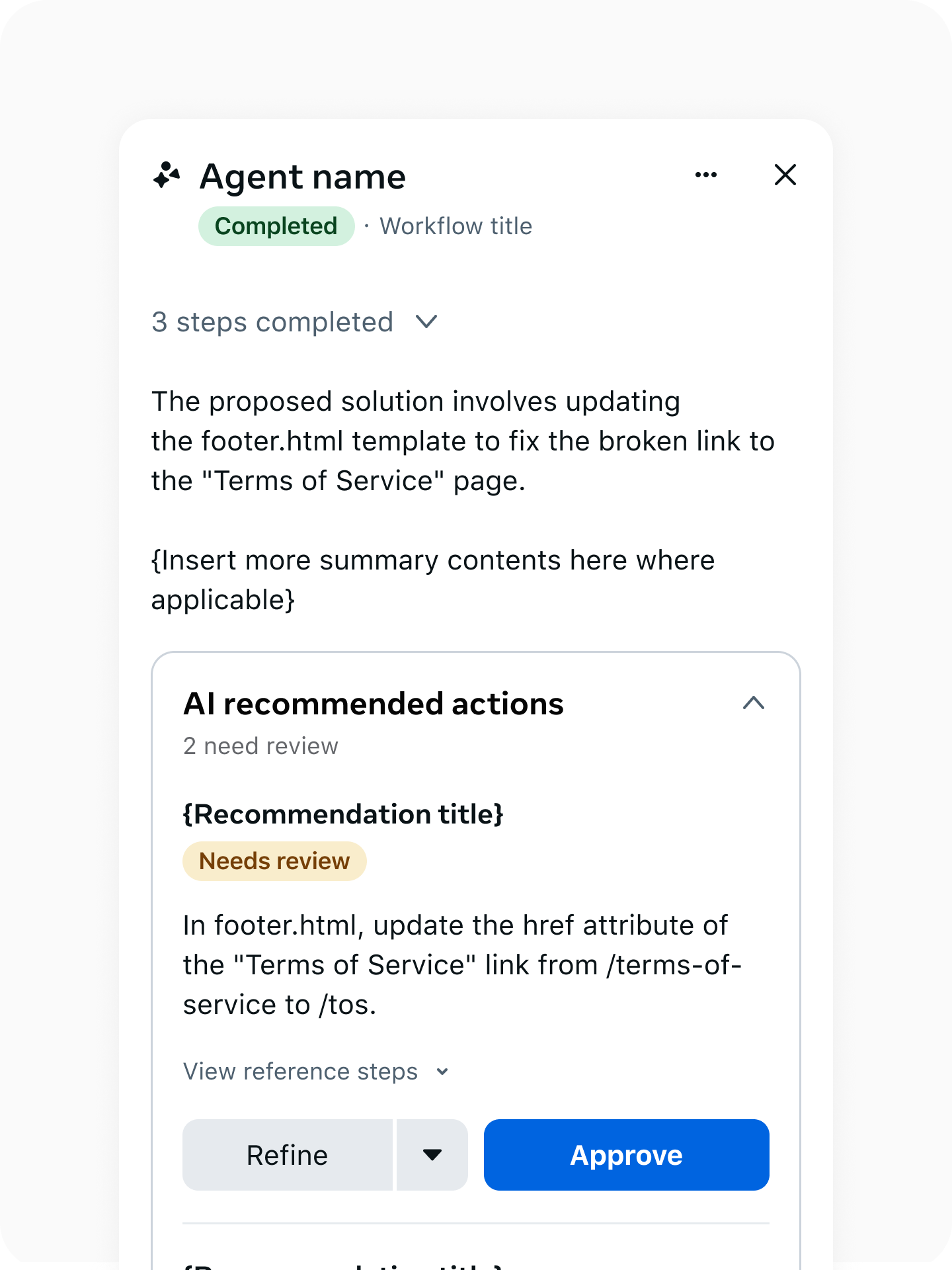The width and height of the screenshot is (952, 1270).
Task: Click the 2 need review subtitle
Action: tap(260, 746)
